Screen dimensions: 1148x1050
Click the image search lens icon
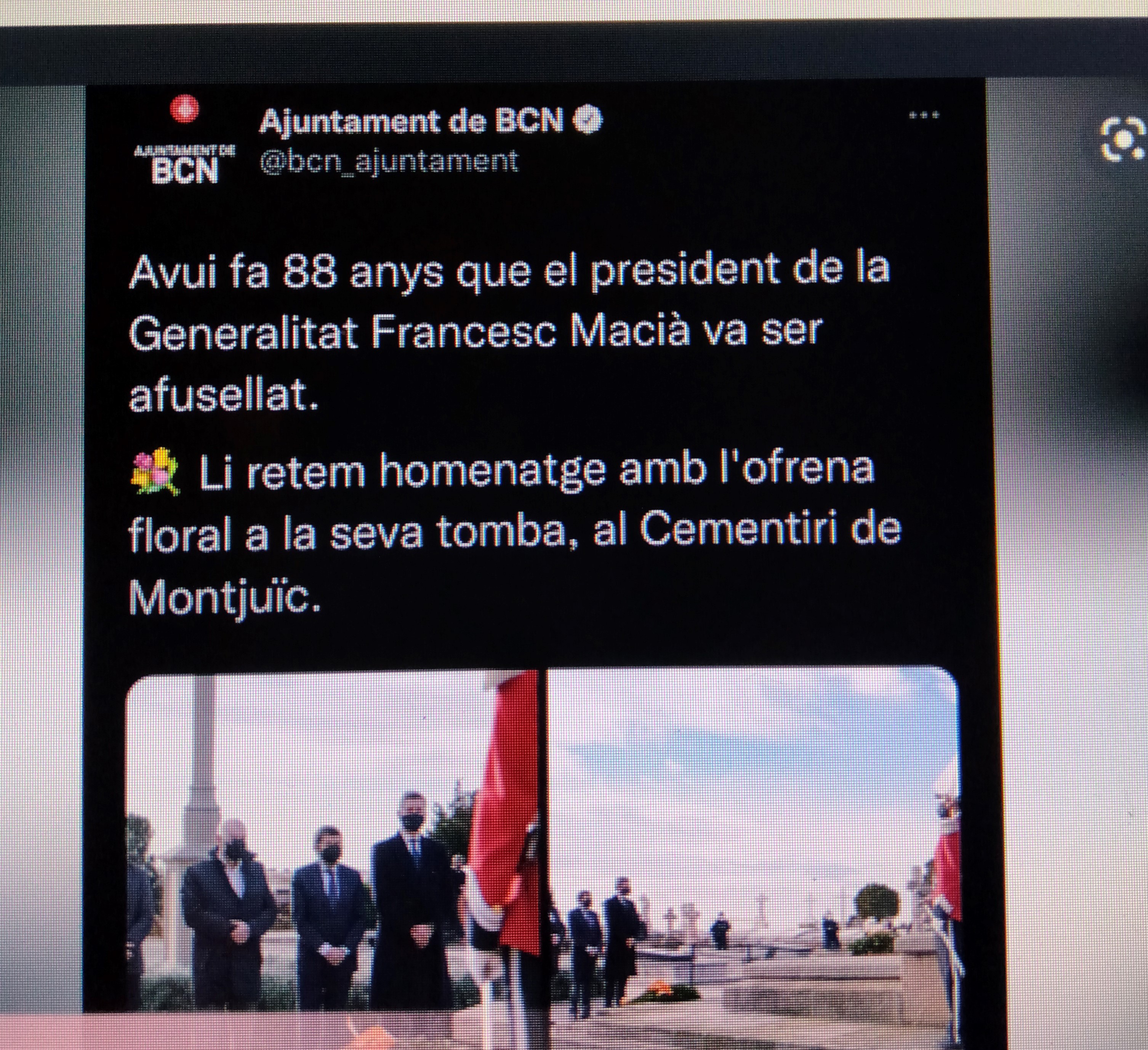click(x=1122, y=139)
